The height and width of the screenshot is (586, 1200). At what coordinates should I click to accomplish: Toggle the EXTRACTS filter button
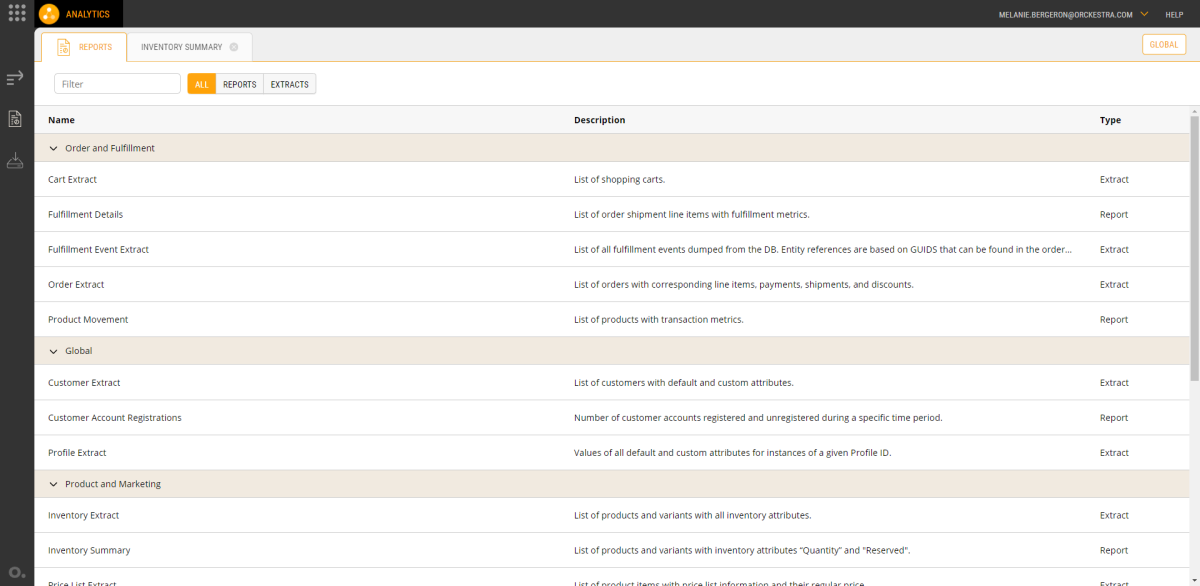pyautogui.click(x=289, y=84)
